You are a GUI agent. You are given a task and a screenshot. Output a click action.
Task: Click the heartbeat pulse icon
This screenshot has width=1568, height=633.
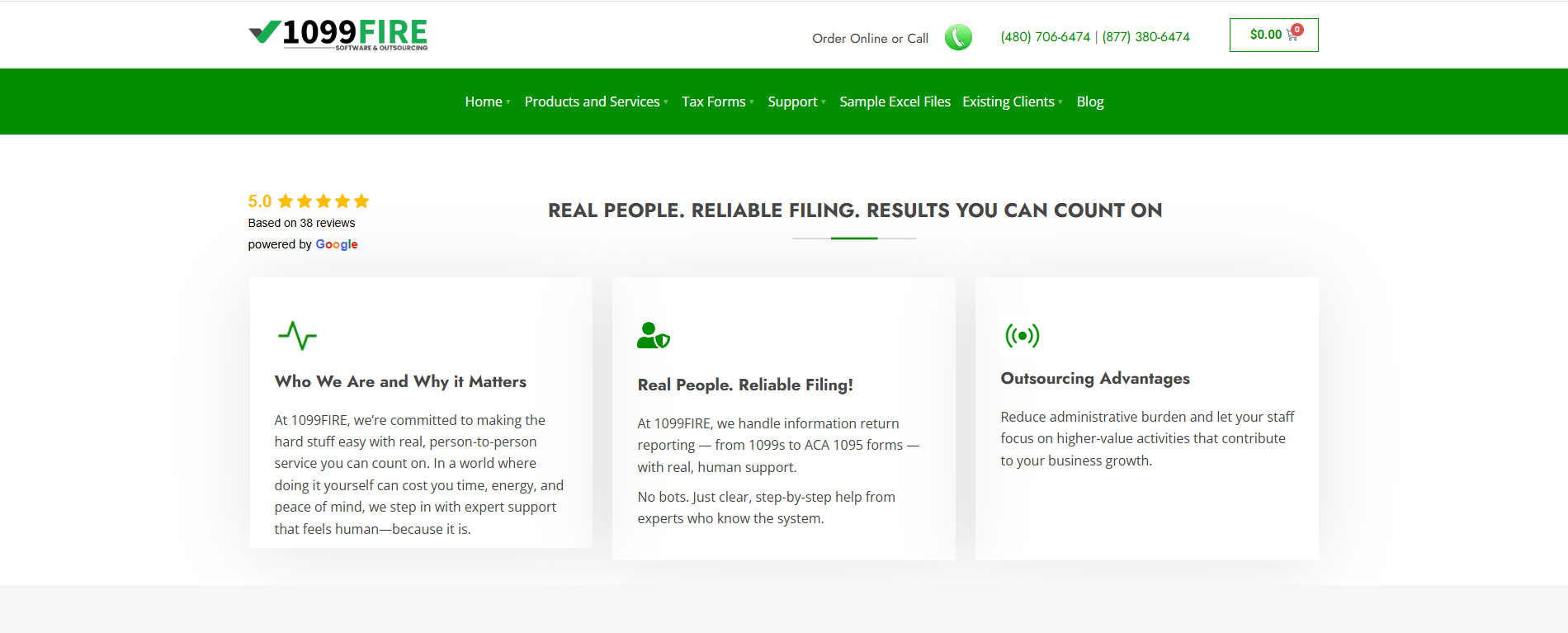(297, 335)
